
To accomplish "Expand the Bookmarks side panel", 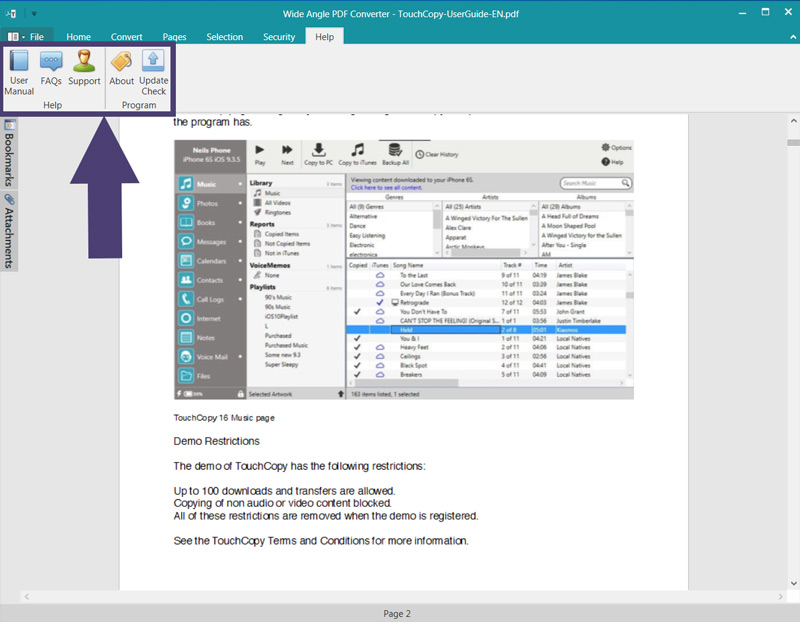I will [9, 154].
